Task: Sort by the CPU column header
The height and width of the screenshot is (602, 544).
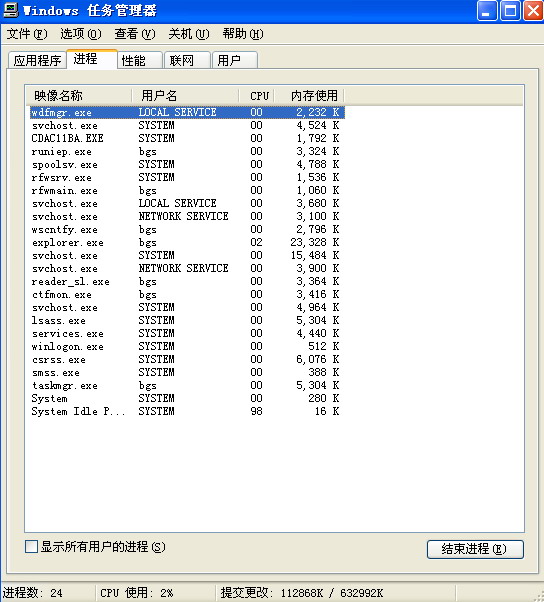Action: 256,95
